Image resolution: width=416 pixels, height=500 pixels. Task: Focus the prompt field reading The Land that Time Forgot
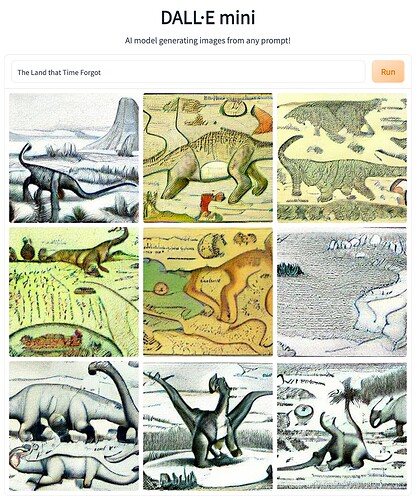pos(188,72)
